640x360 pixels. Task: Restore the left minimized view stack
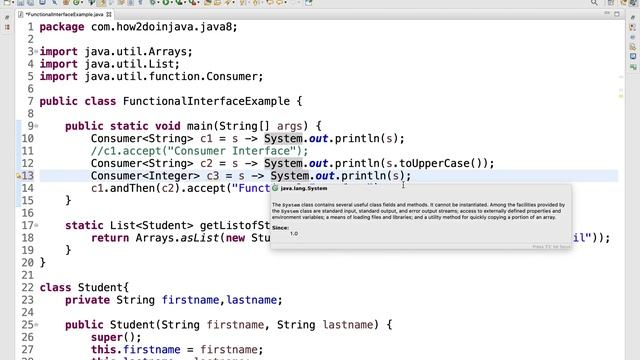pyautogui.click(x=7, y=18)
